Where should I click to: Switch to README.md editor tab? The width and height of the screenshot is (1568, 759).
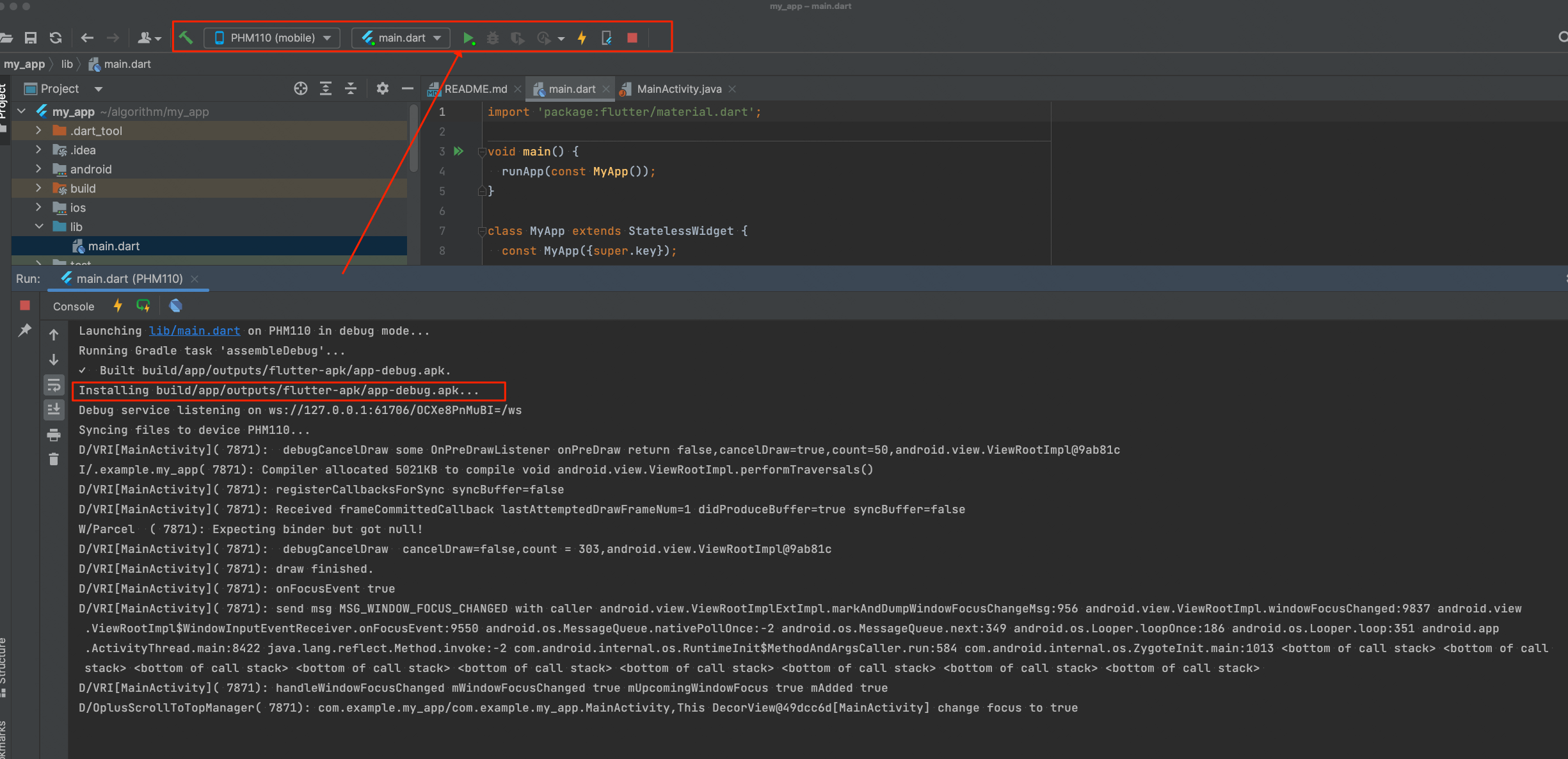tap(475, 89)
